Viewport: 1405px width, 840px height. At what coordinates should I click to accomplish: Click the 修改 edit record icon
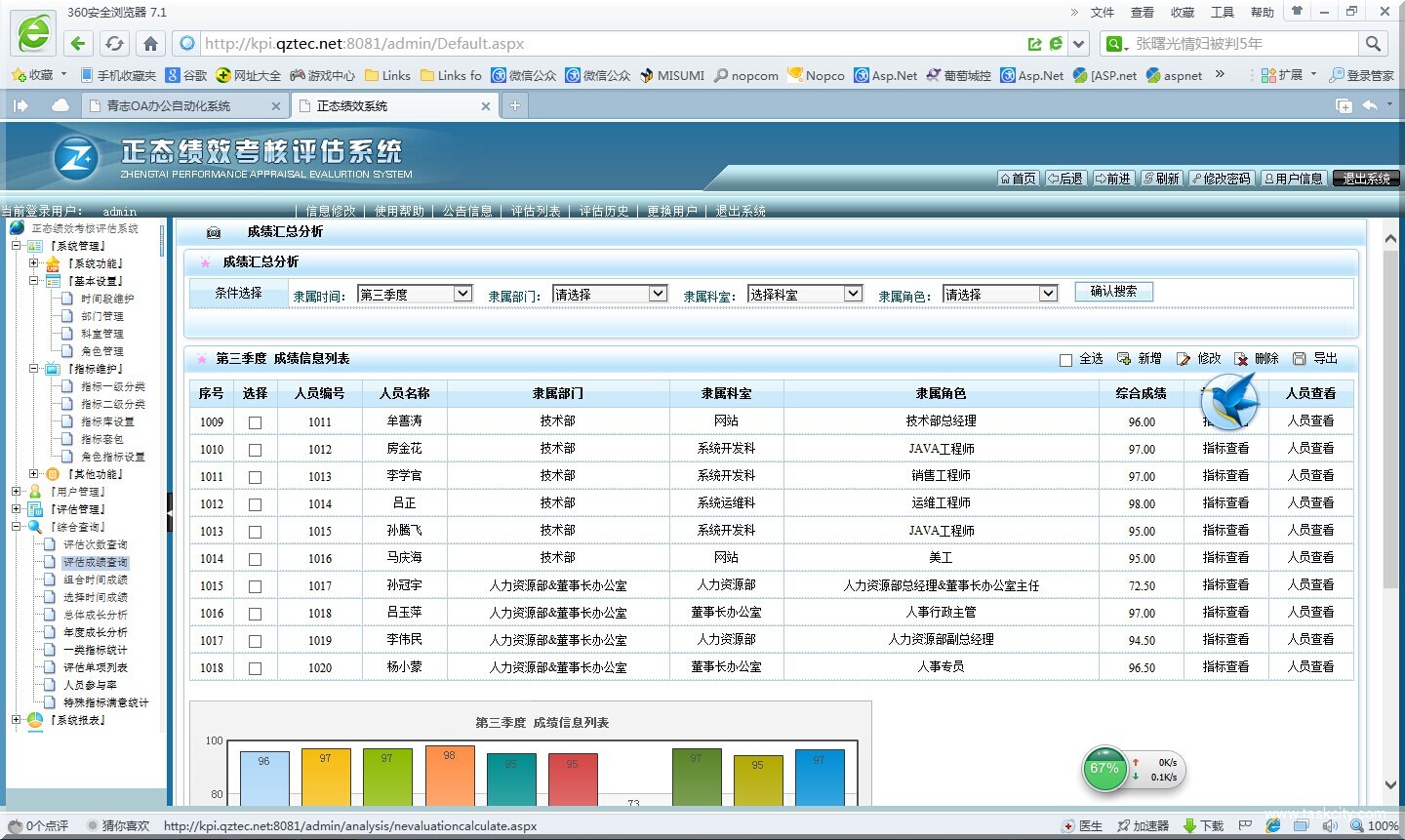click(1184, 359)
